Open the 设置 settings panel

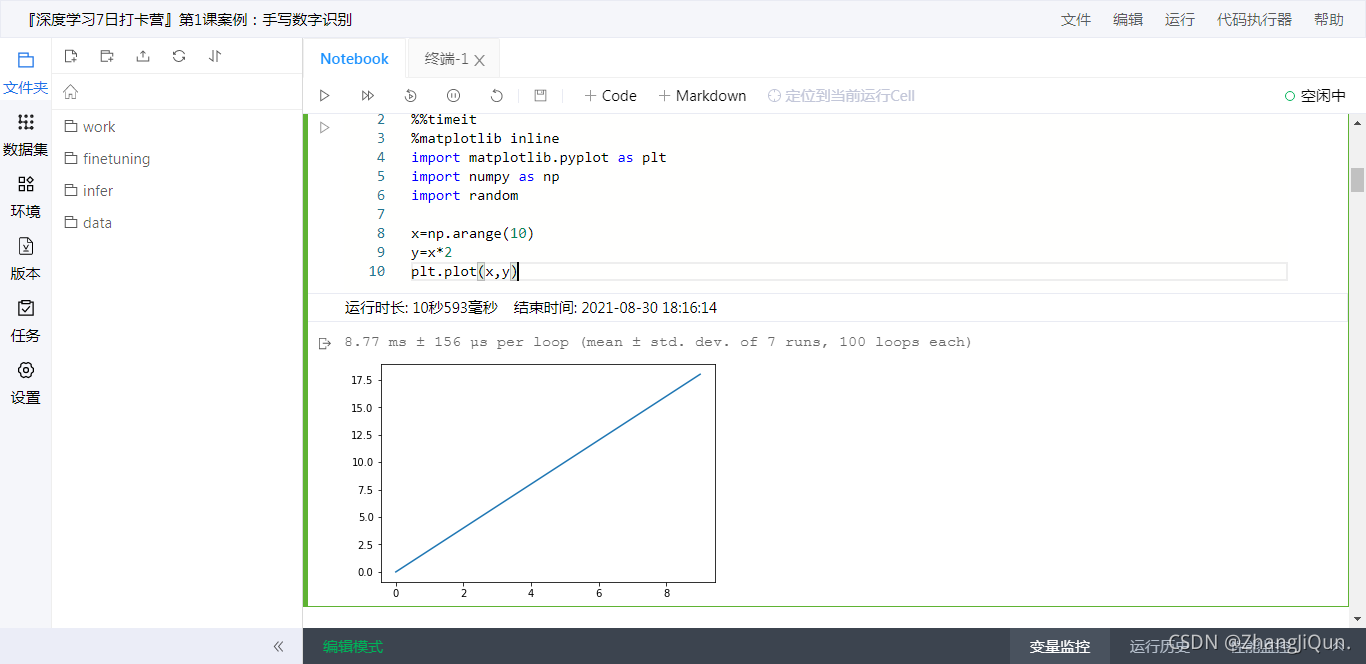pyautogui.click(x=26, y=383)
